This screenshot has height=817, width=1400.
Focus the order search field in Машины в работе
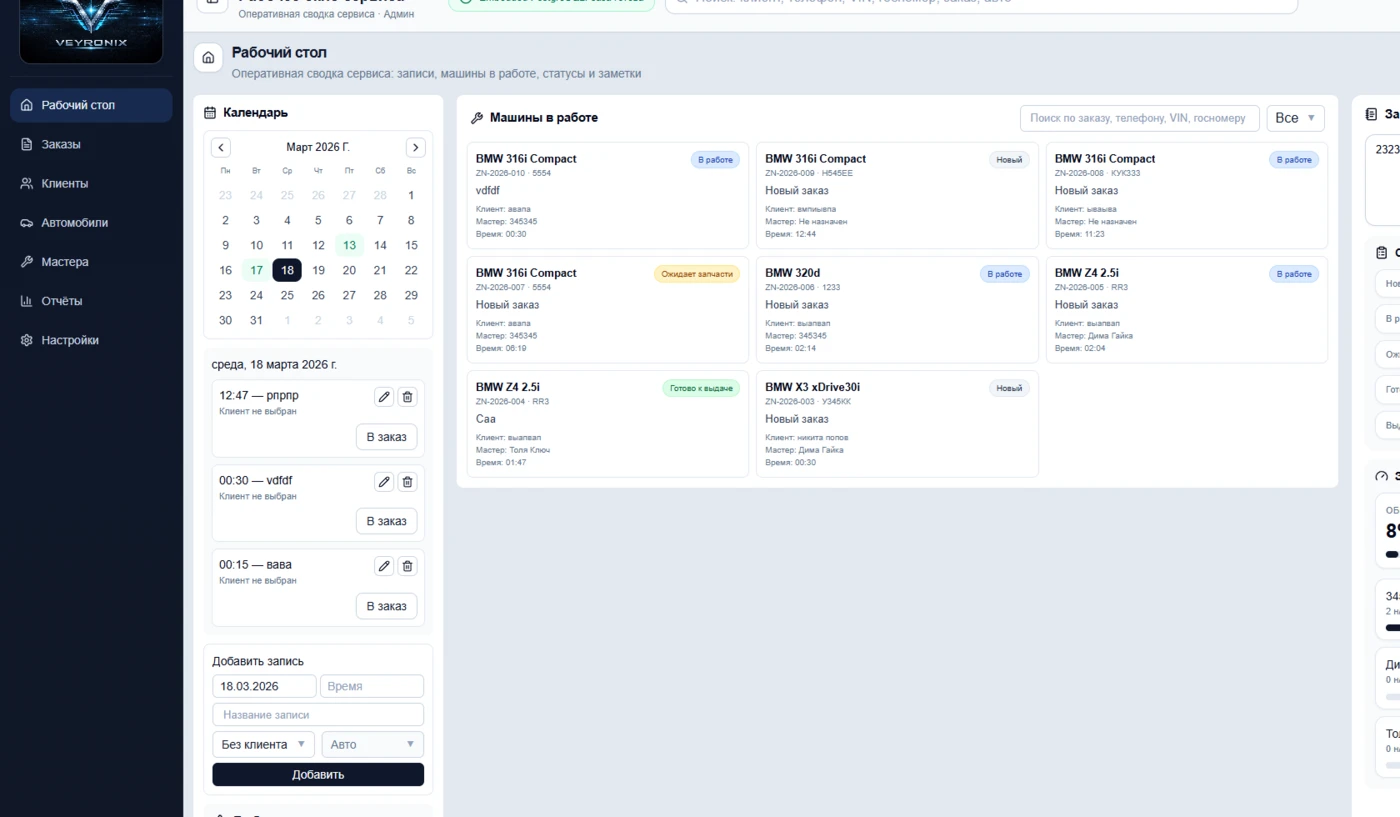coord(1138,118)
